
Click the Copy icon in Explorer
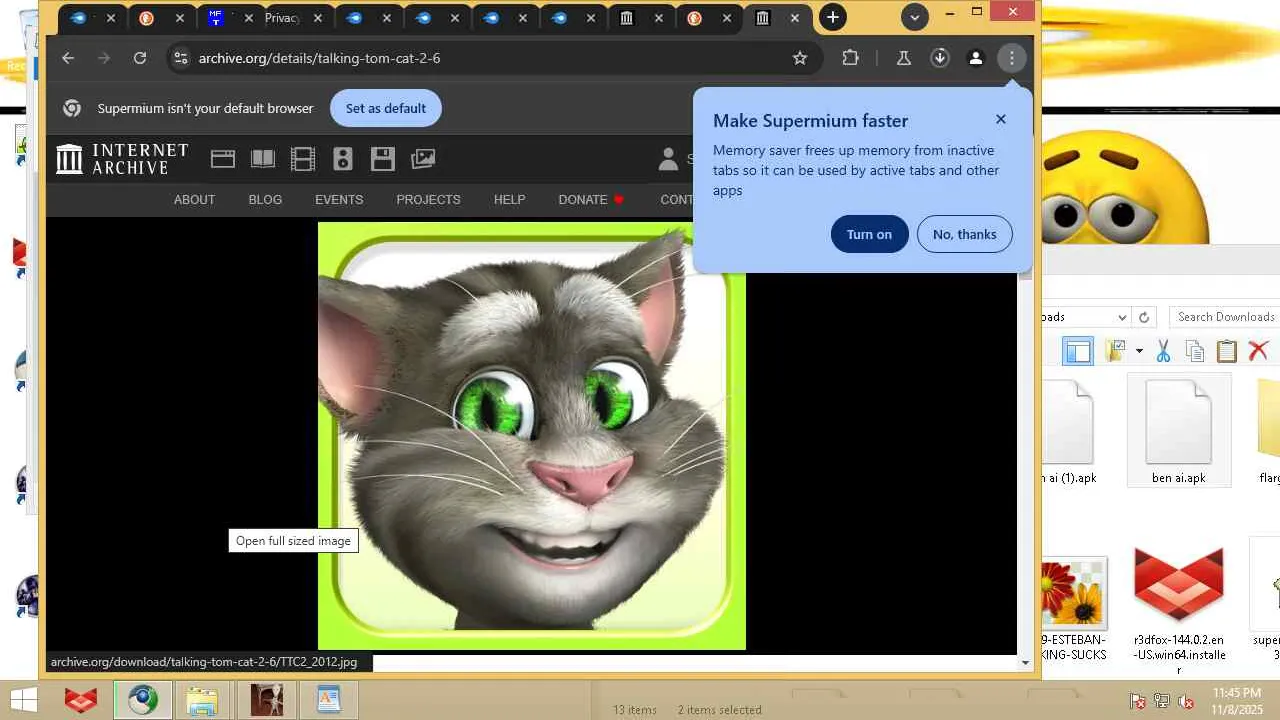(1194, 351)
